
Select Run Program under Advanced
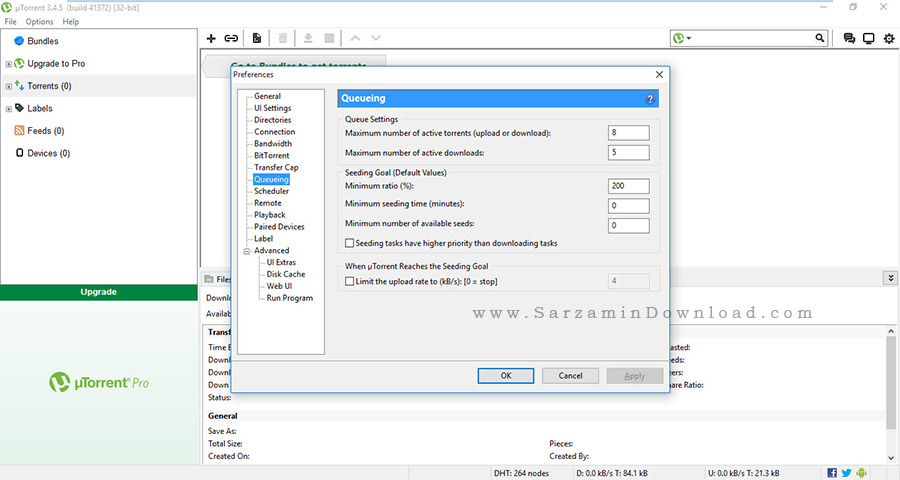click(x=290, y=298)
